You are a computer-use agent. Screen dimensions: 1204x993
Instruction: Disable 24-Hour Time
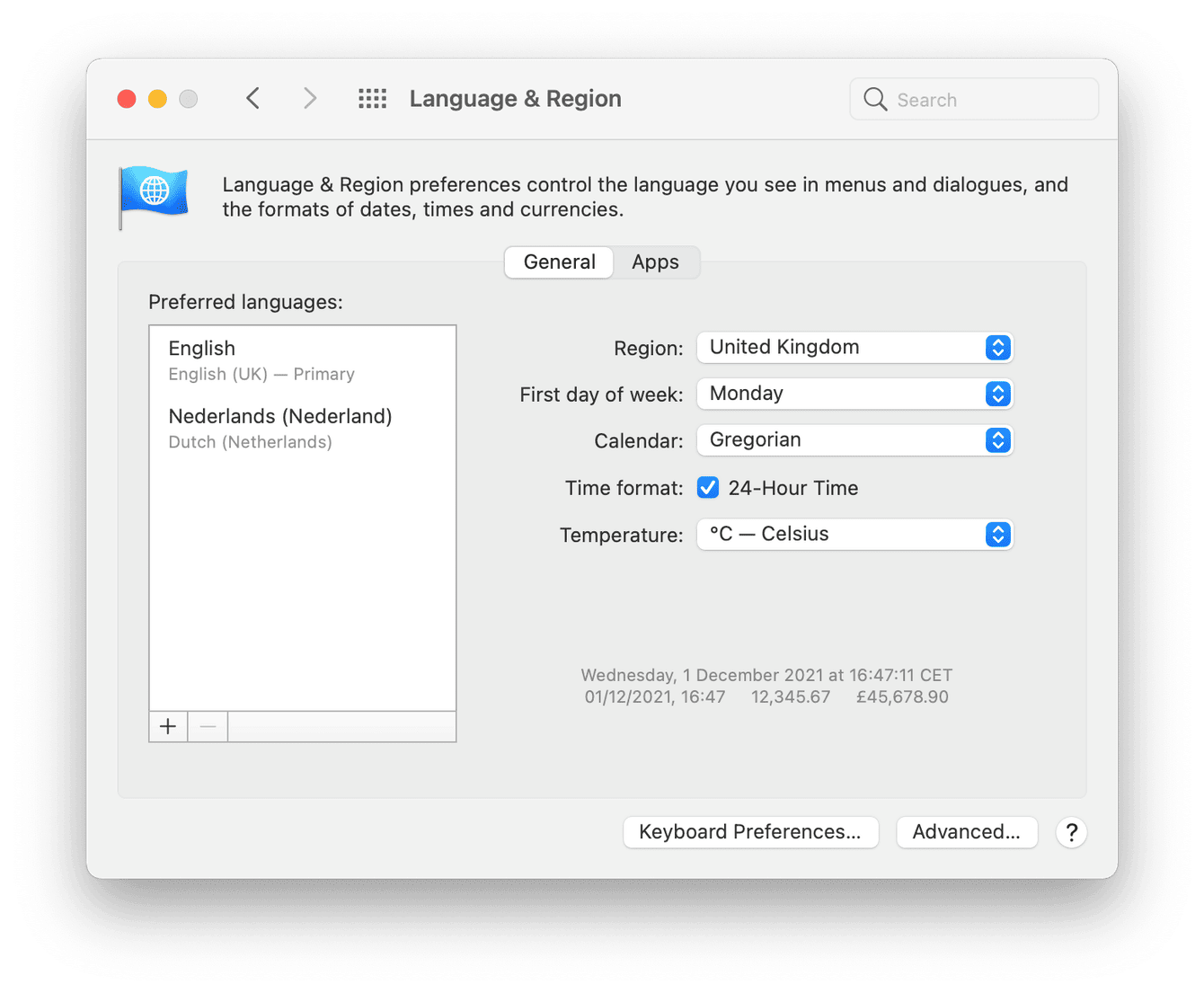point(708,487)
